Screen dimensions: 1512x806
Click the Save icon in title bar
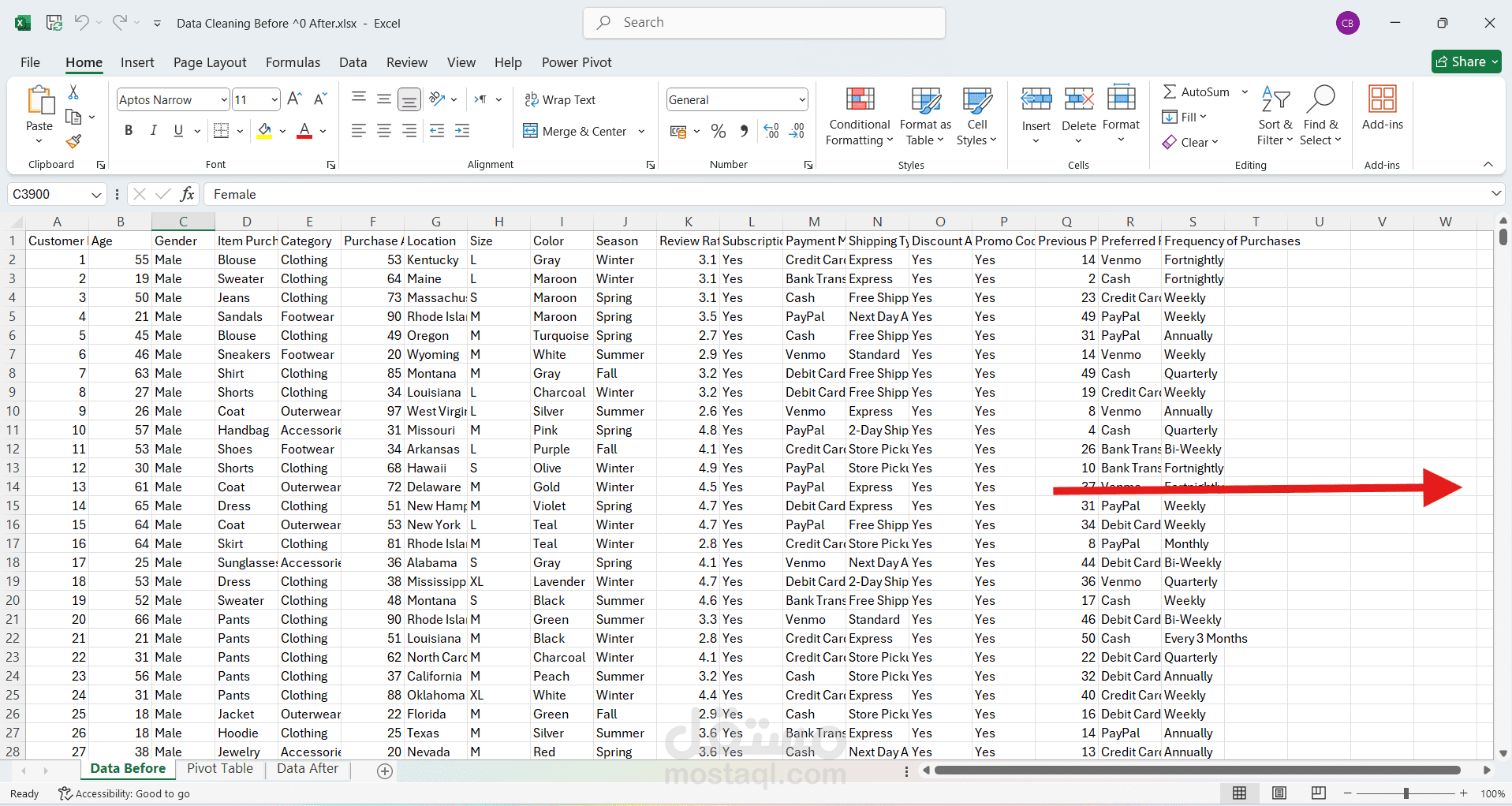(x=54, y=23)
